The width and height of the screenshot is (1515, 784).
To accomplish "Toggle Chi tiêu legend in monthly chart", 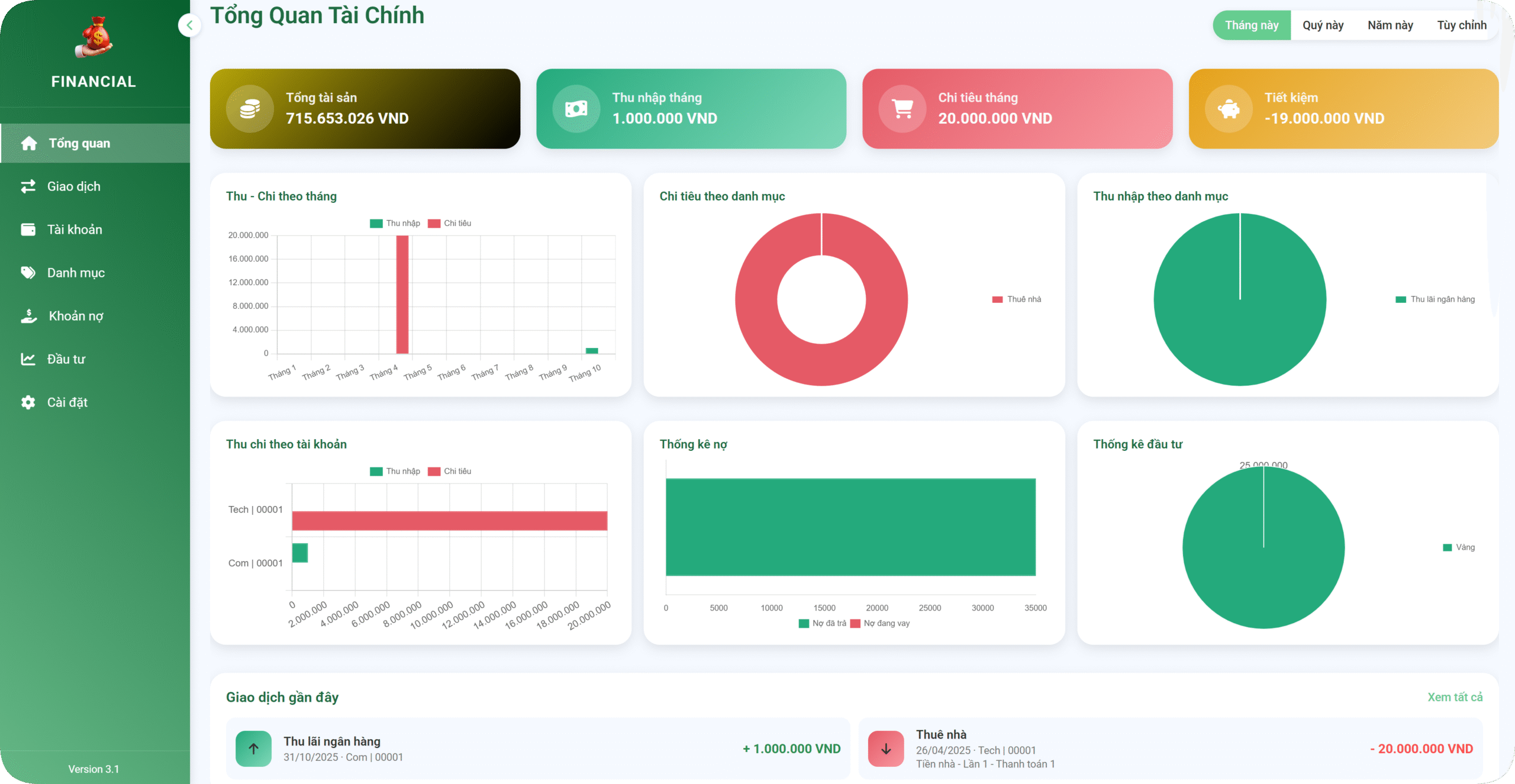I will coord(450,223).
